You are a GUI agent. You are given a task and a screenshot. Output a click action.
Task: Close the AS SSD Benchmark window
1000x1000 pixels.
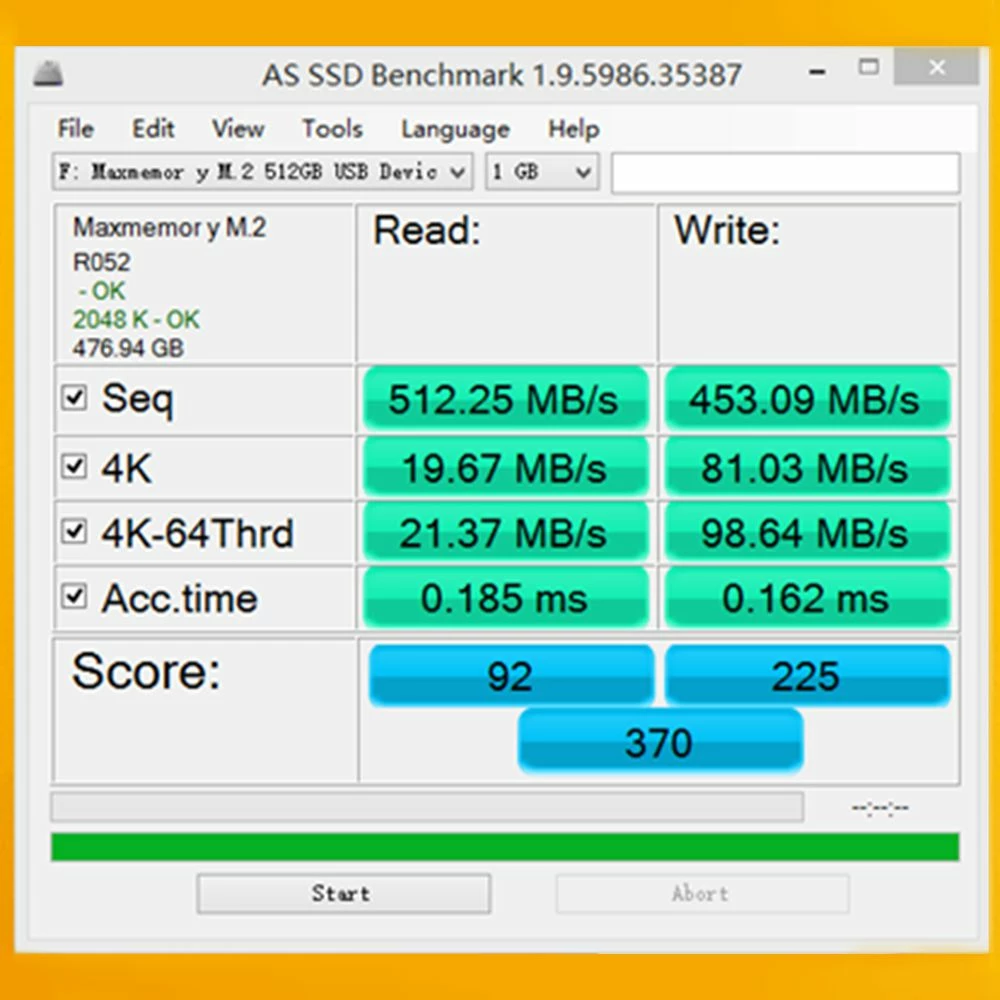[936, 68]
